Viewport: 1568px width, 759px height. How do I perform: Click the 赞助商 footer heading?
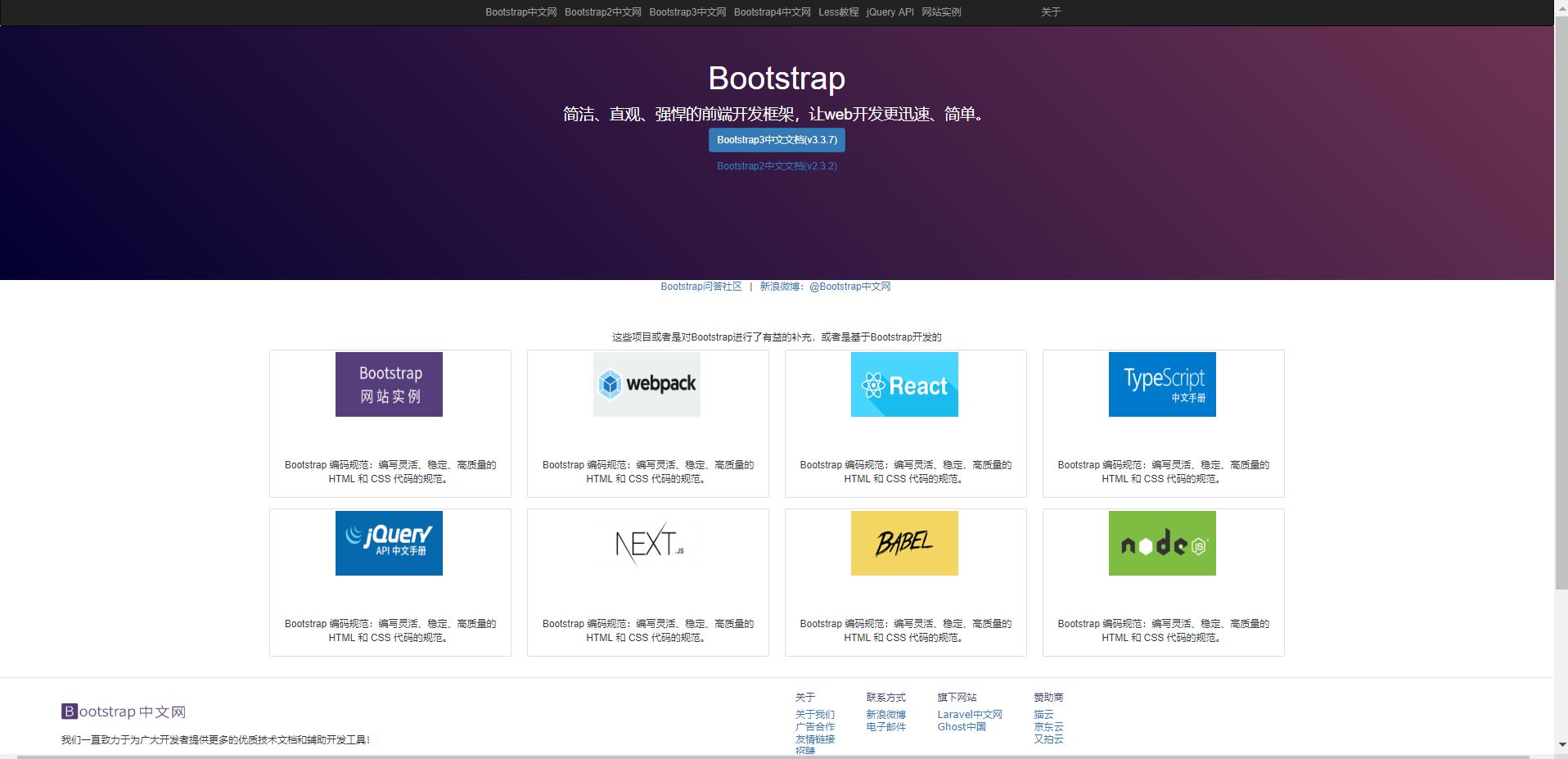(1048, 698)
